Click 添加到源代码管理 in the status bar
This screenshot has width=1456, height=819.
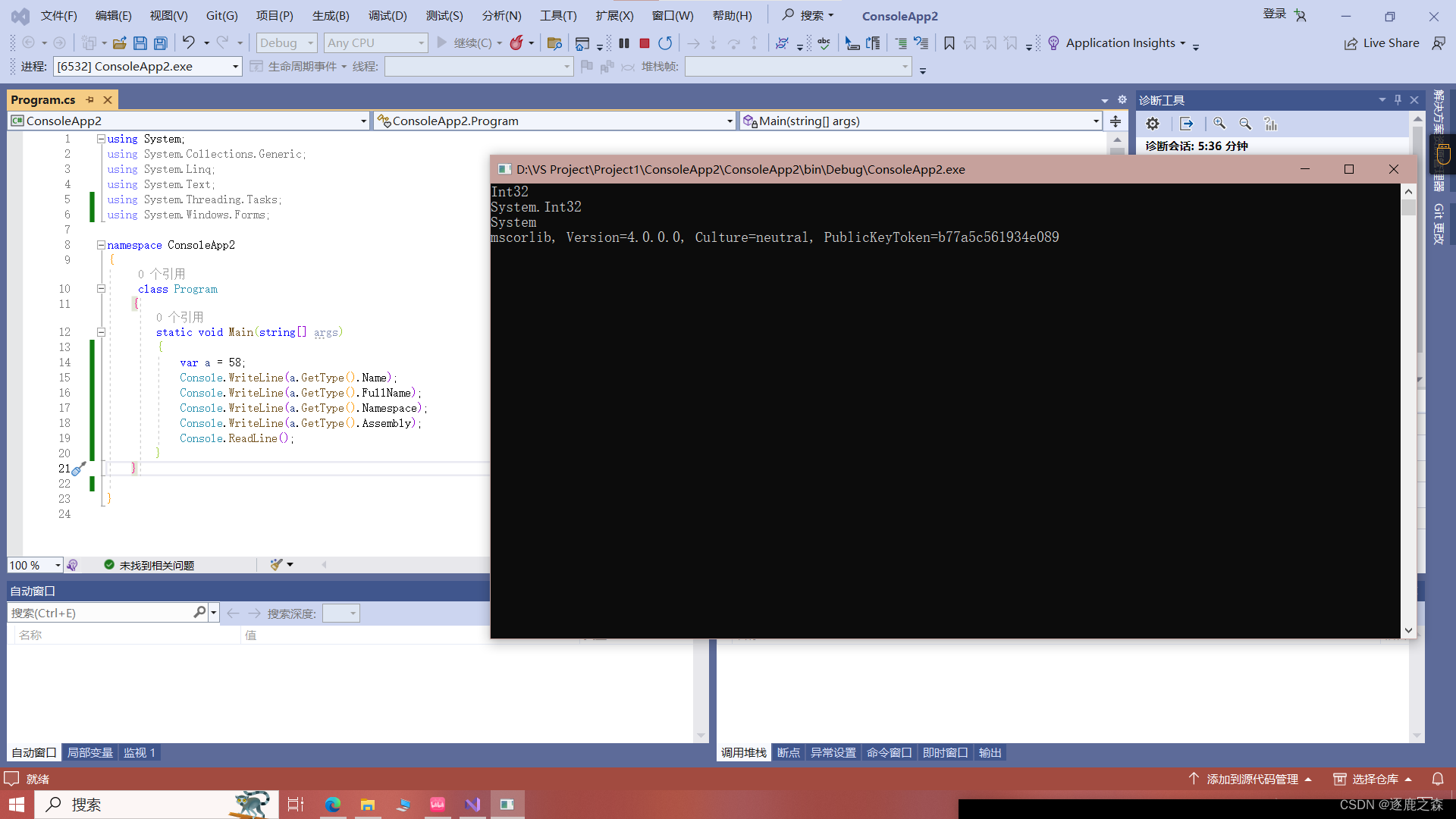point(1251,779)
